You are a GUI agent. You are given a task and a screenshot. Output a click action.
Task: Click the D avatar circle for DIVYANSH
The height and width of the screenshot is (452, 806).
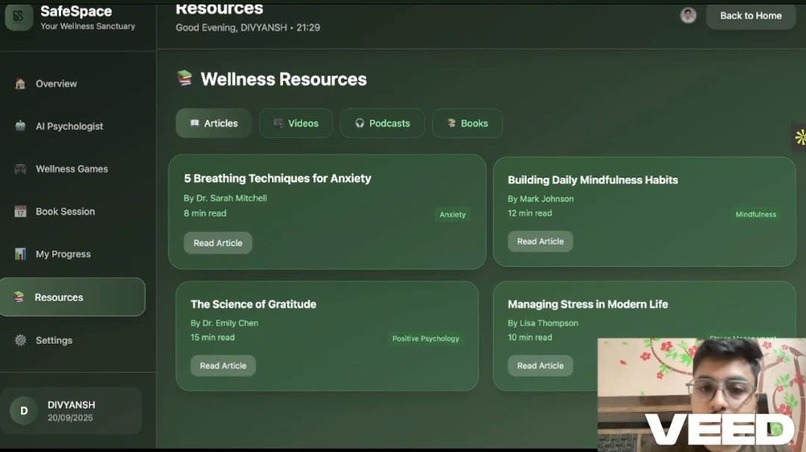pos(24,411)
